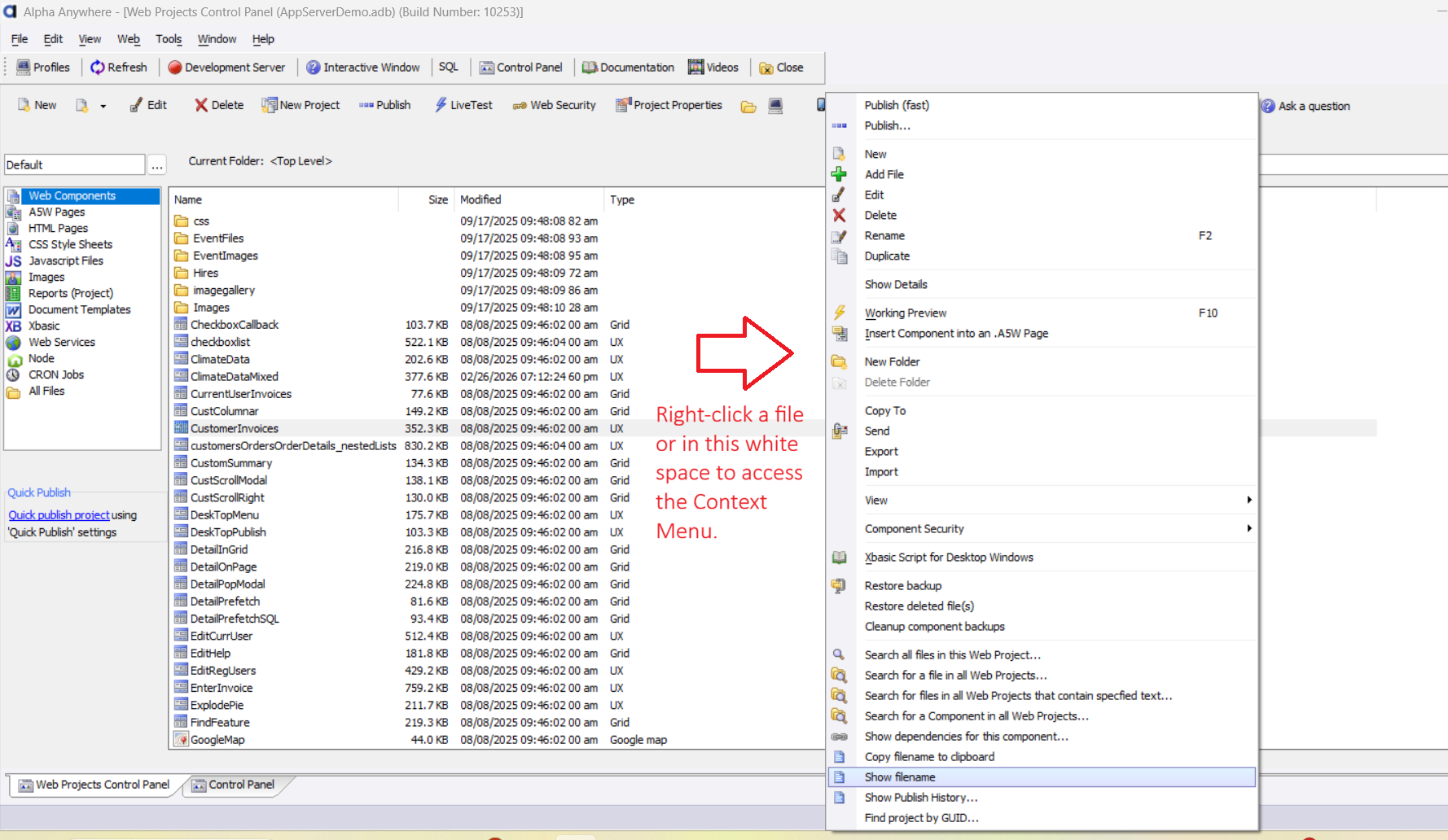1448x840 pixels.
Task: Start the Development Server
Action: point(226,68)
